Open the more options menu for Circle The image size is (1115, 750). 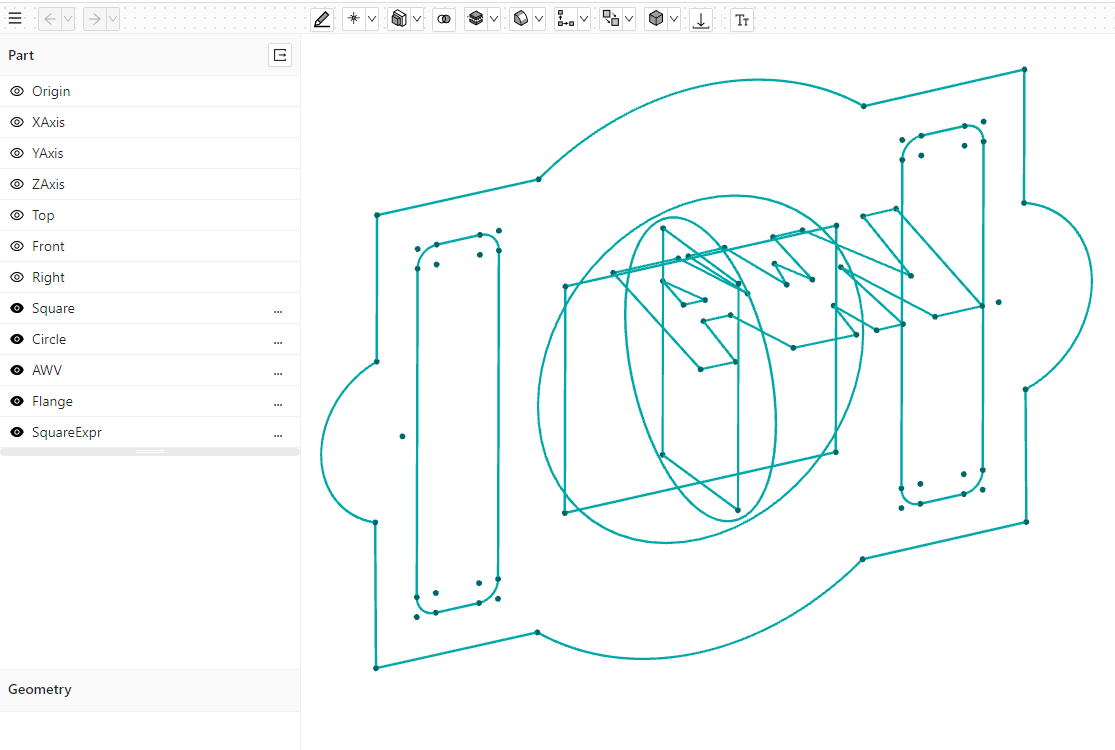[x=278, y=340]
